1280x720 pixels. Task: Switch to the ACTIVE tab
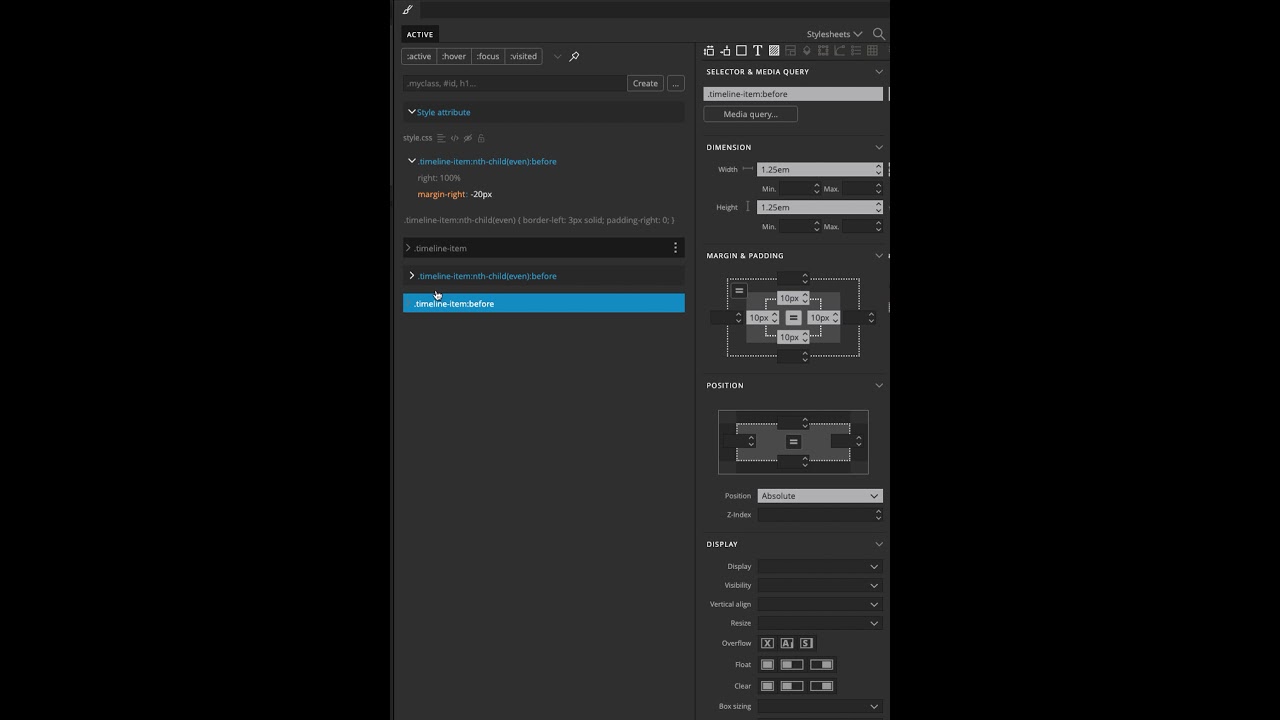point(420,34)
